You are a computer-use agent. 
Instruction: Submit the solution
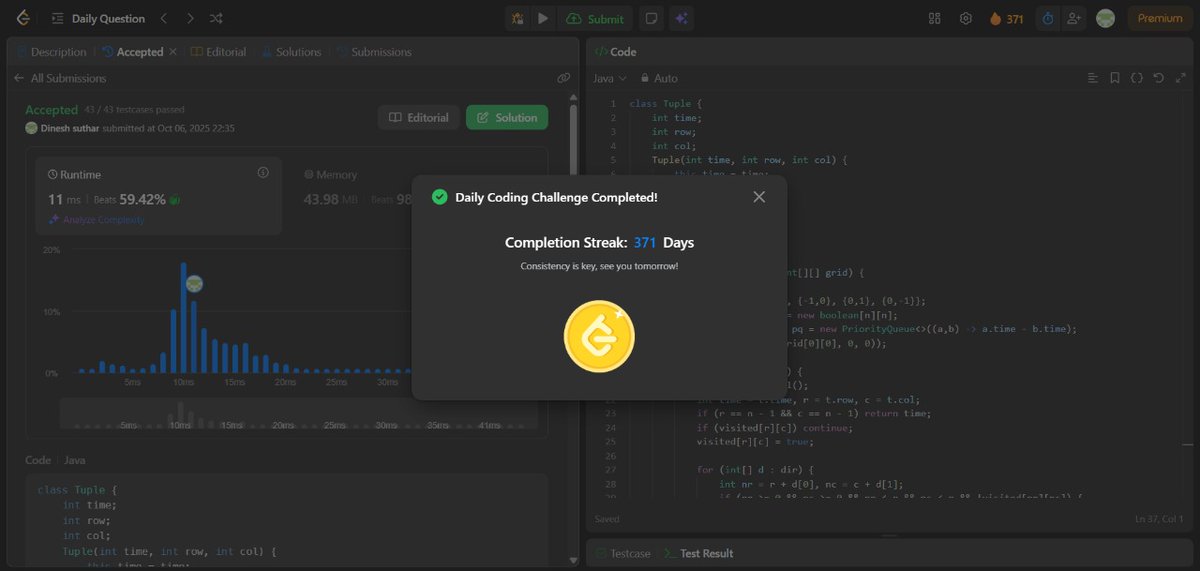pos(595,18)
